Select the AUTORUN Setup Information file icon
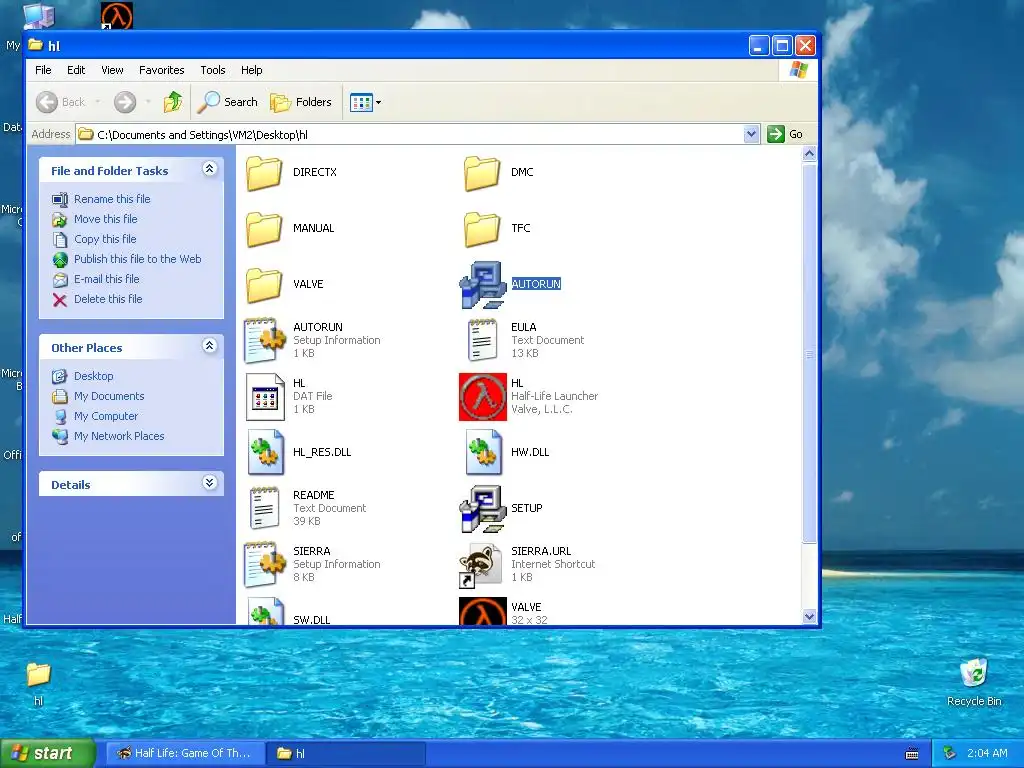The image size is (1024, 768). coord(264,340)
